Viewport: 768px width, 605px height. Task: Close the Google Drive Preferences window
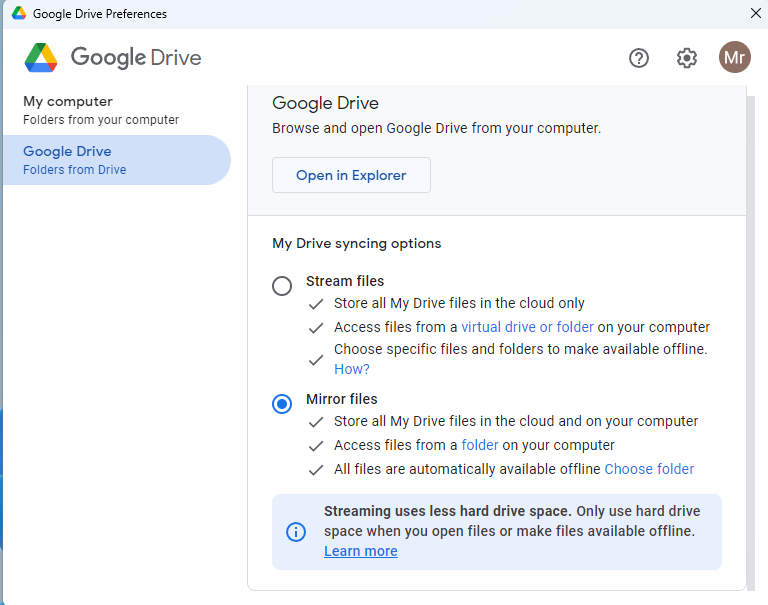pyautogui.click(x=756, y=13)
